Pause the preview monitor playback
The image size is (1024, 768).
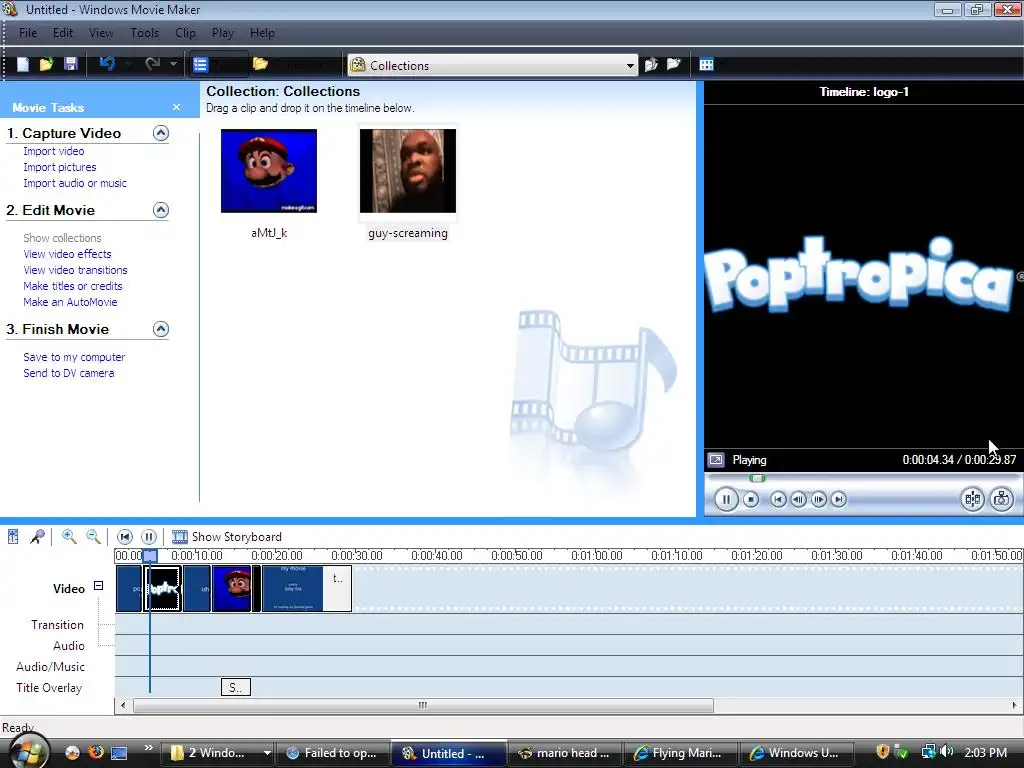tap(726, 500)
